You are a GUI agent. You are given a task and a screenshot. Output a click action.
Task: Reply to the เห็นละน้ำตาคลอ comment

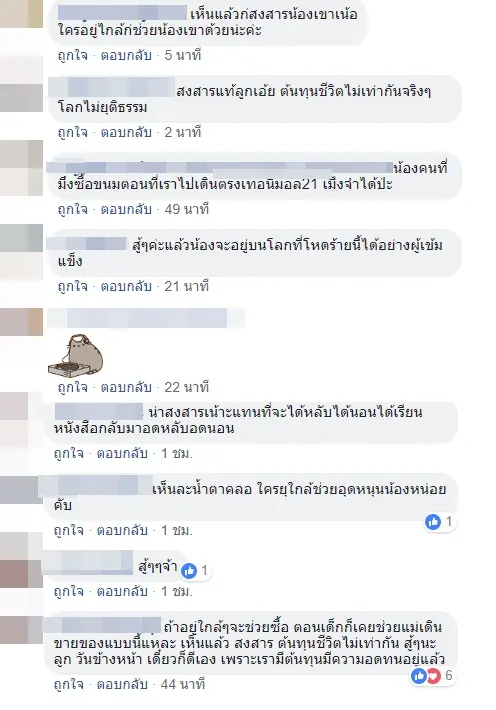click(x=122, y=530)
